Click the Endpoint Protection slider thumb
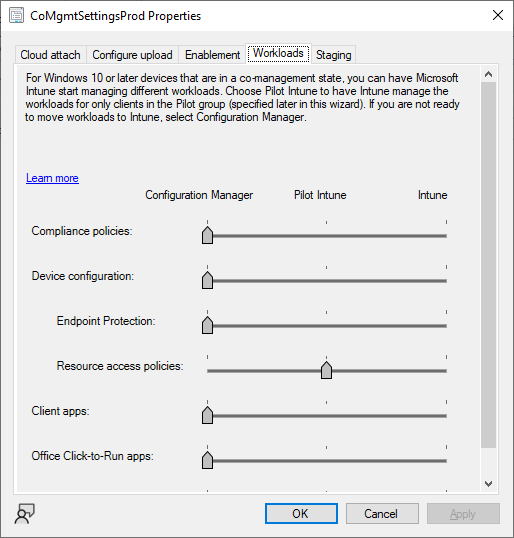514x538 pixels. point(207,325)
